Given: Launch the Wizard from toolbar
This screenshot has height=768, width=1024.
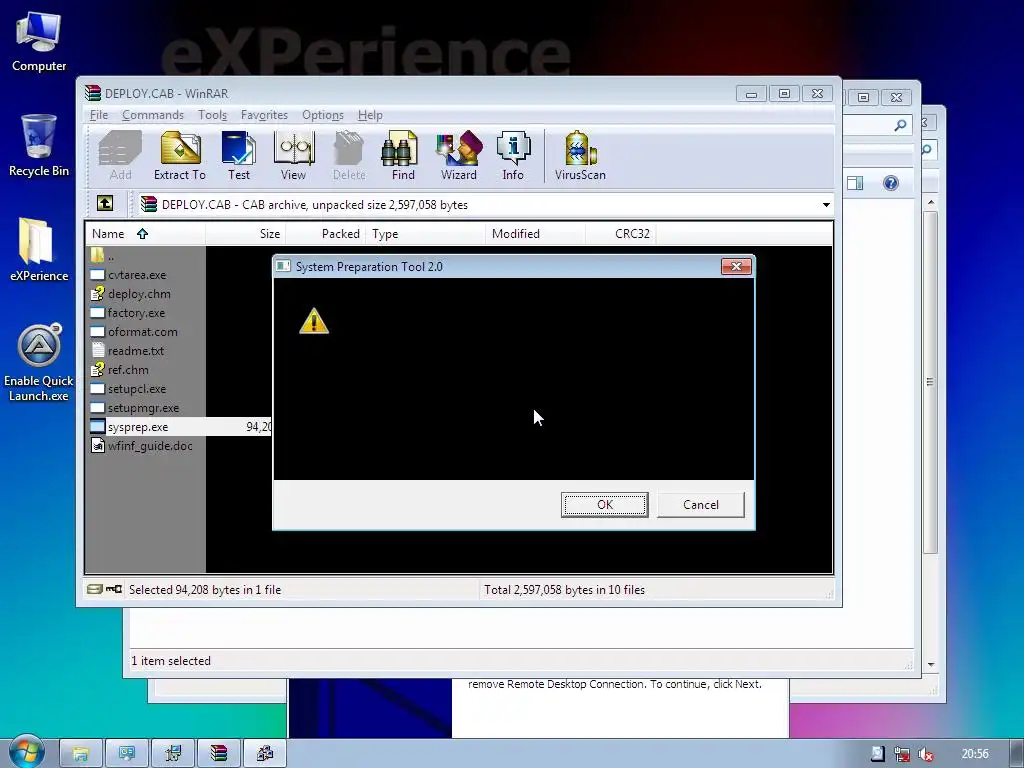Looking at the screenshot, I should 458,155.
